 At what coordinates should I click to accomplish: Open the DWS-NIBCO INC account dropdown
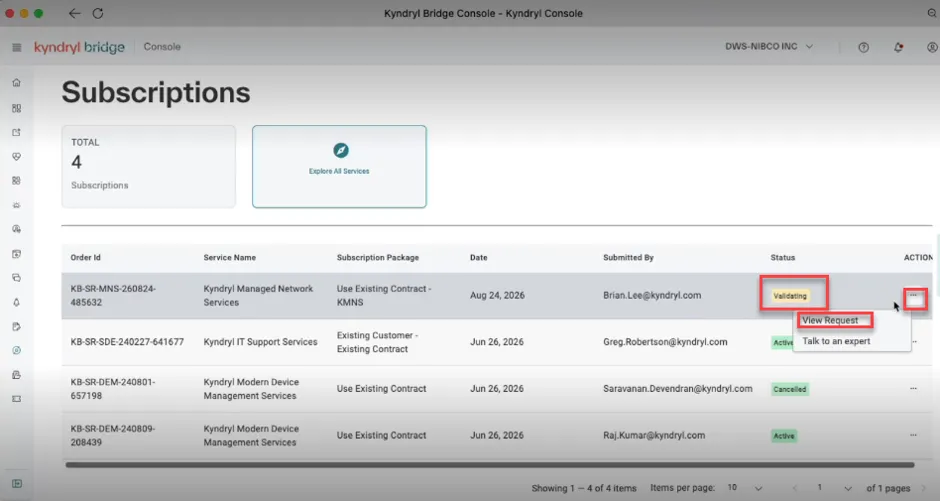pyautogui.click(x=769, y=47)
